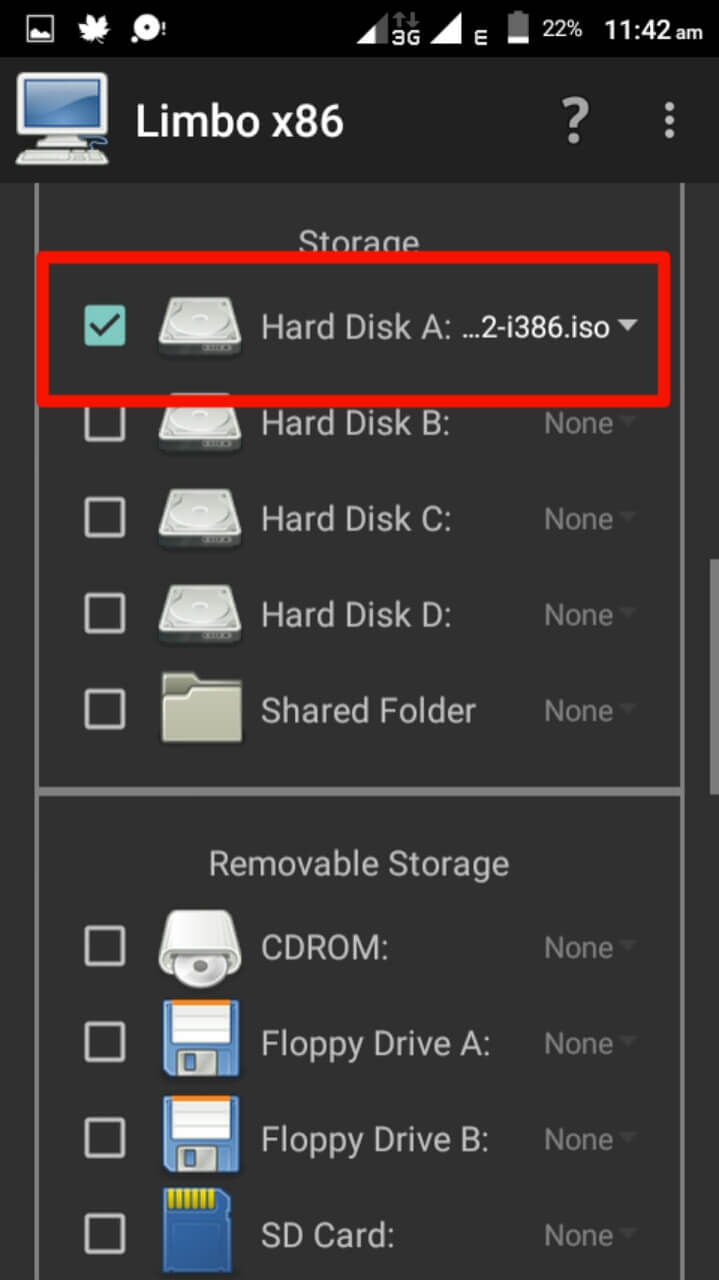The image size is (719, 1280).
Task: Tap the Floppy Drive B diskette icon
Action: [x=201, y=1137]
